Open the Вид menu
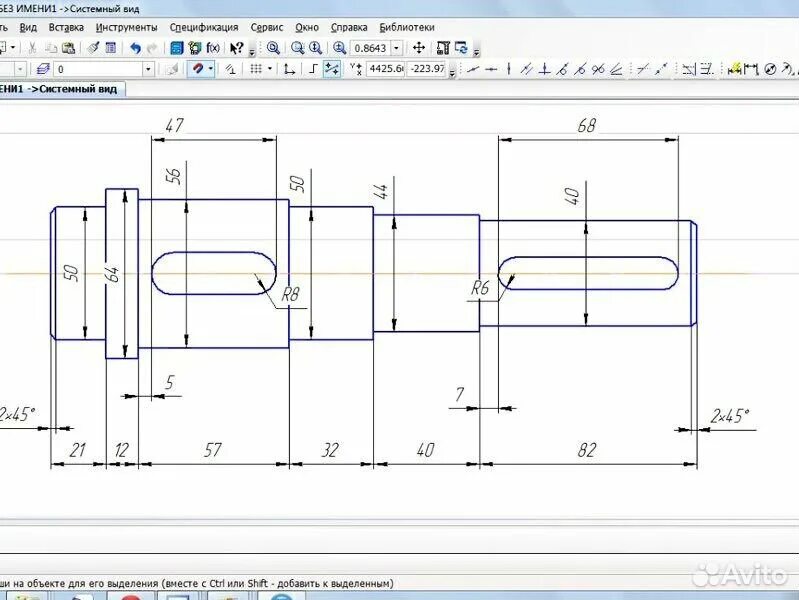 tap(28, 27)
